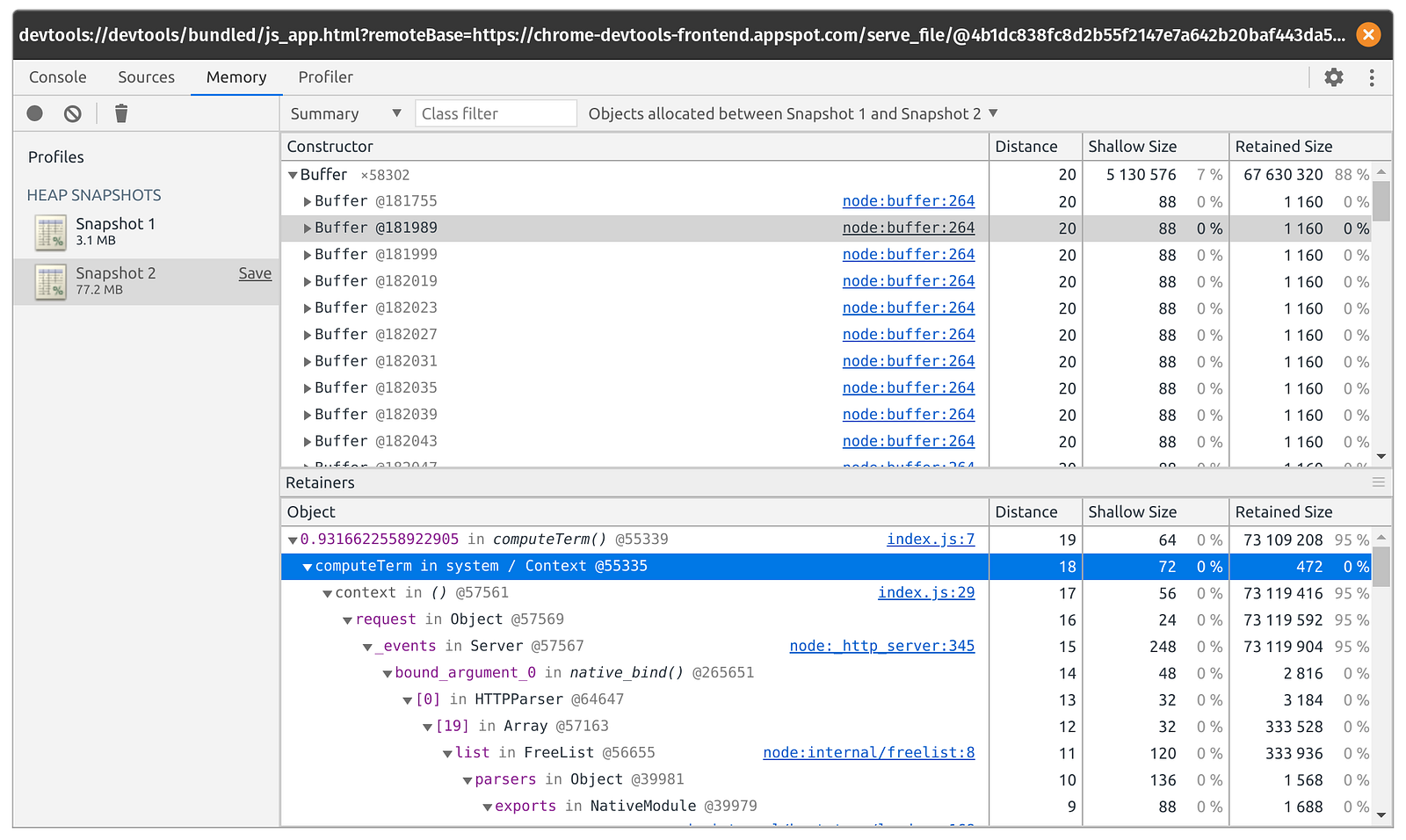1406x840 pixels.
Task: Open the snapshot allocation range dropdown
Action: (794, 113)
